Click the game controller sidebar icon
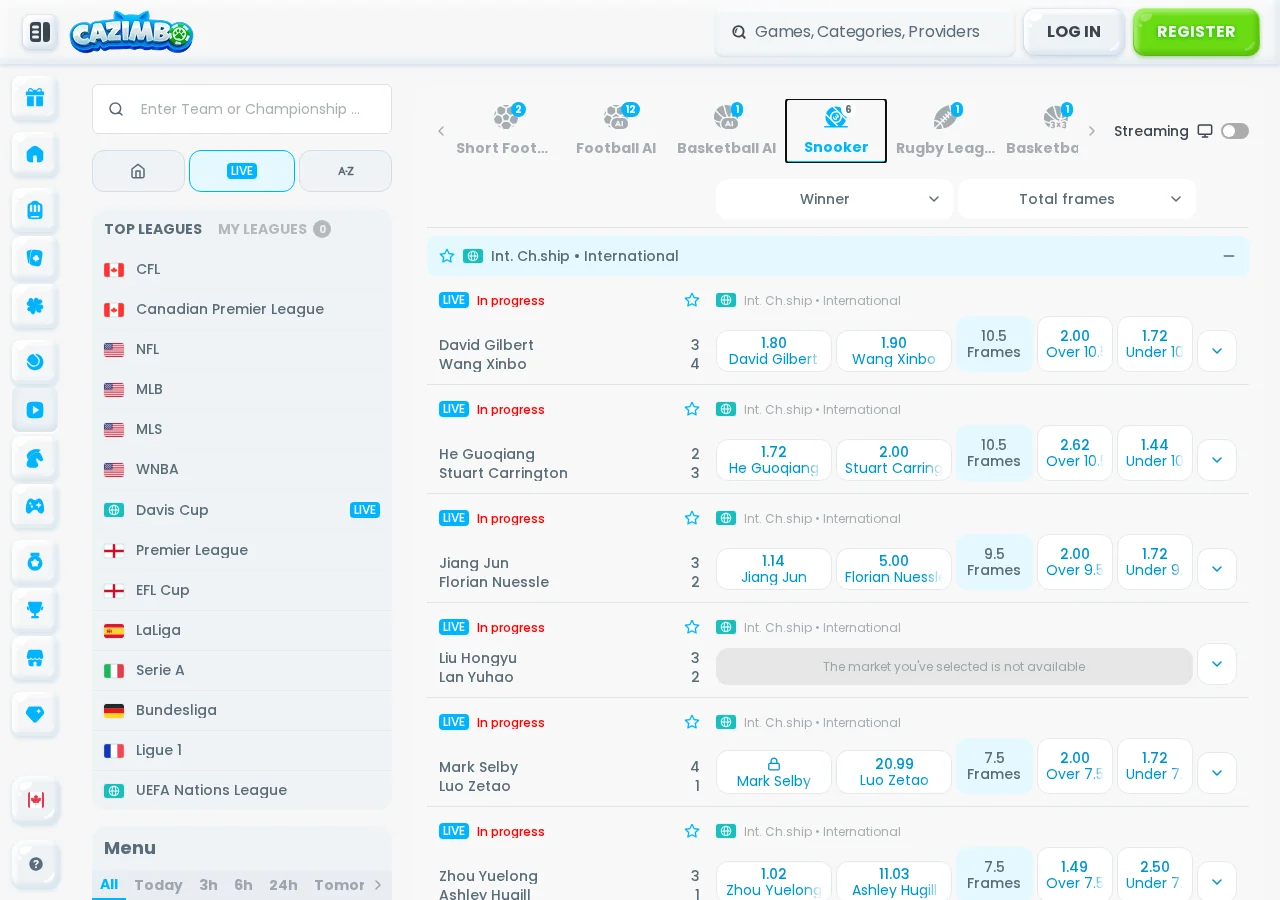1280x900 pixels. pos(35,505)
